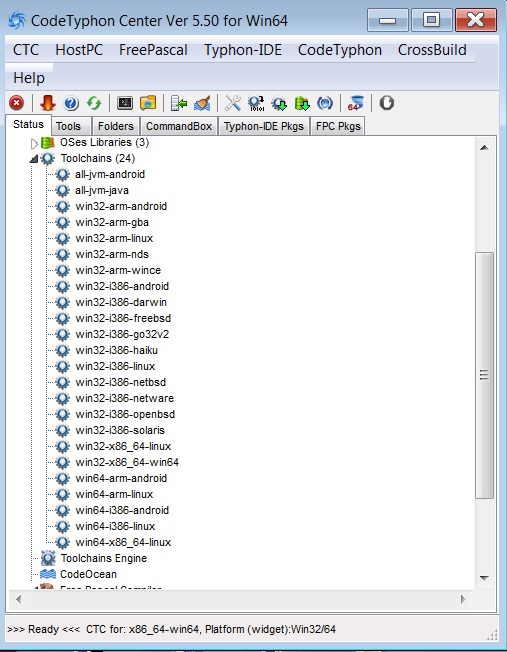Open the black terminal console icon
This screenshot has width=507, height=652.
pos(125,103)
